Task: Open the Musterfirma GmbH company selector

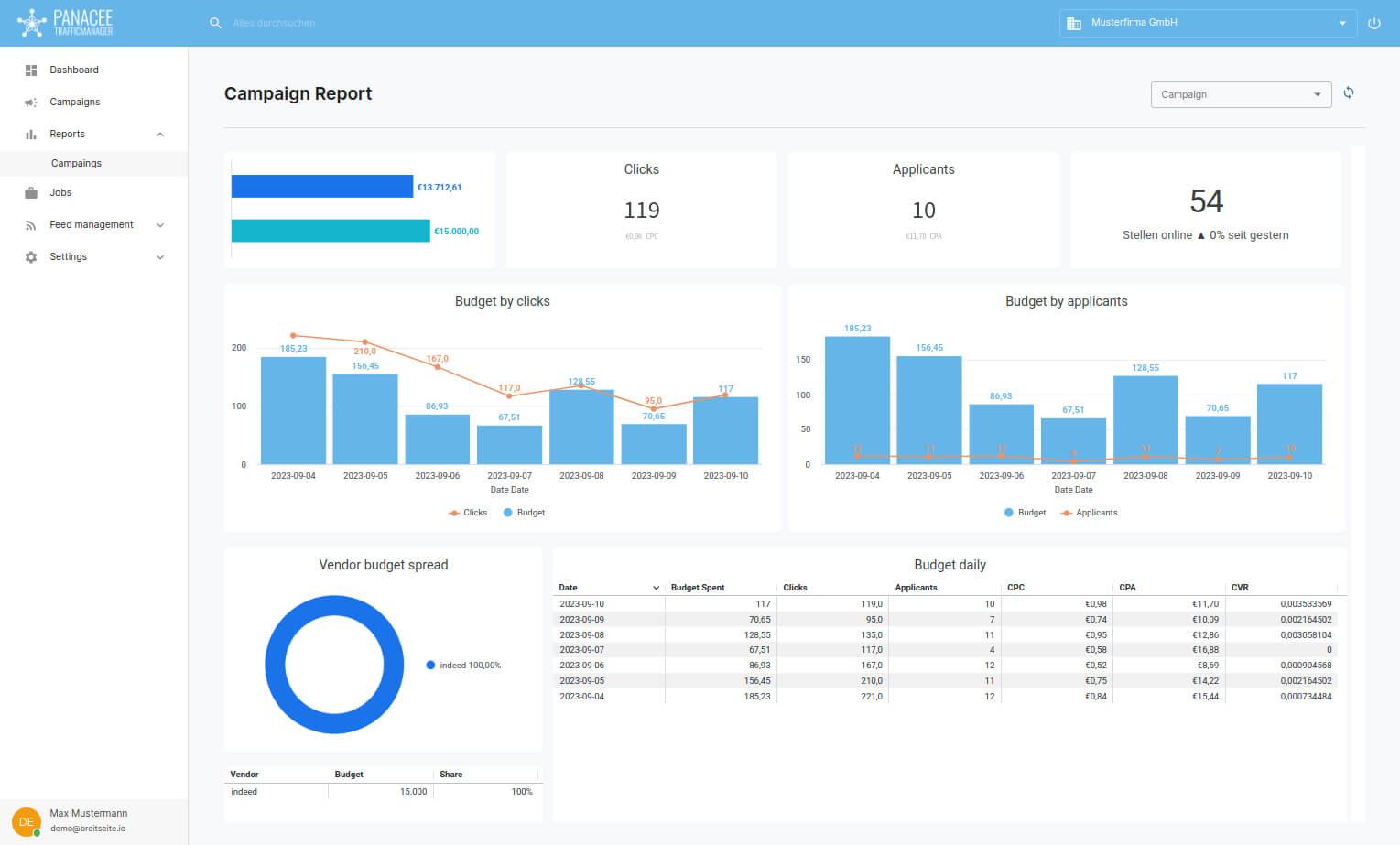Action: click(1207, 23)
